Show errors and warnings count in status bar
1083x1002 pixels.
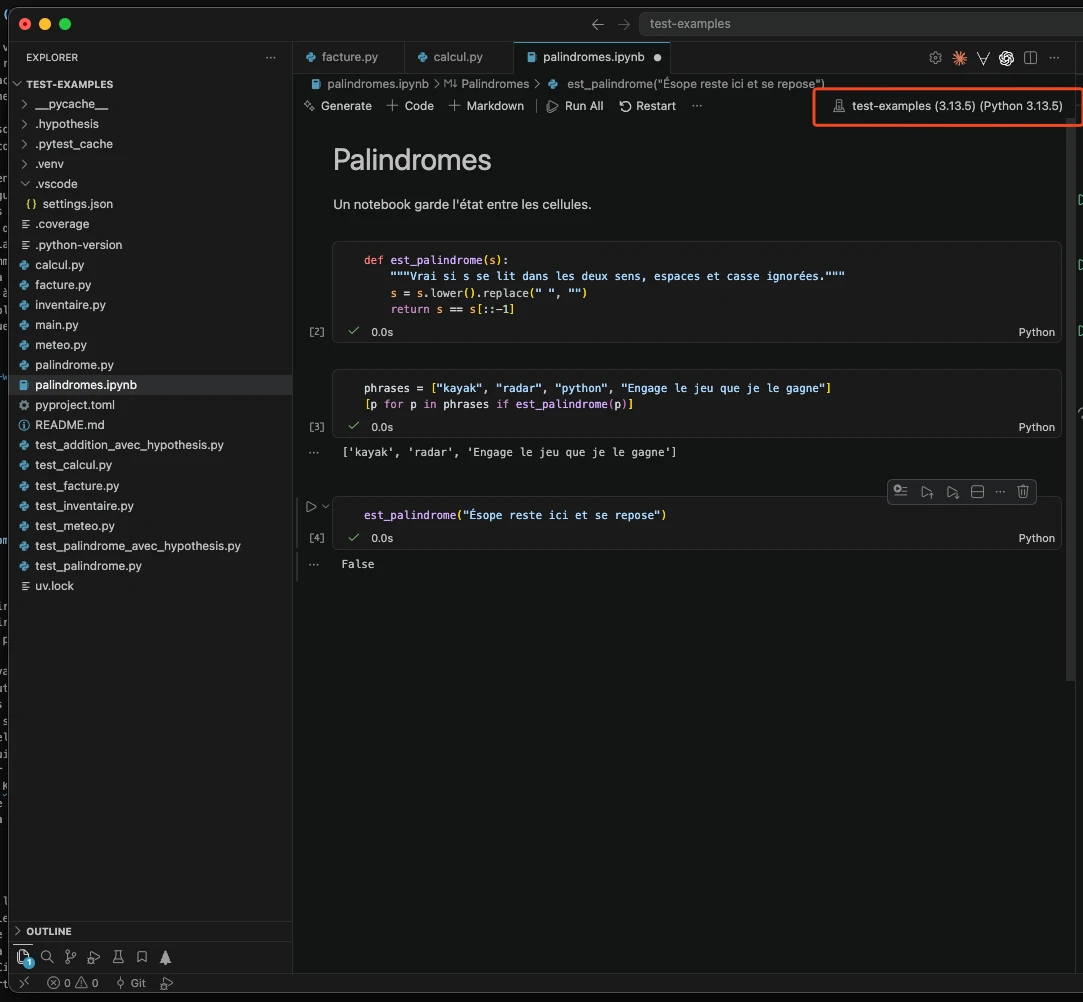[x=73, y=983]
